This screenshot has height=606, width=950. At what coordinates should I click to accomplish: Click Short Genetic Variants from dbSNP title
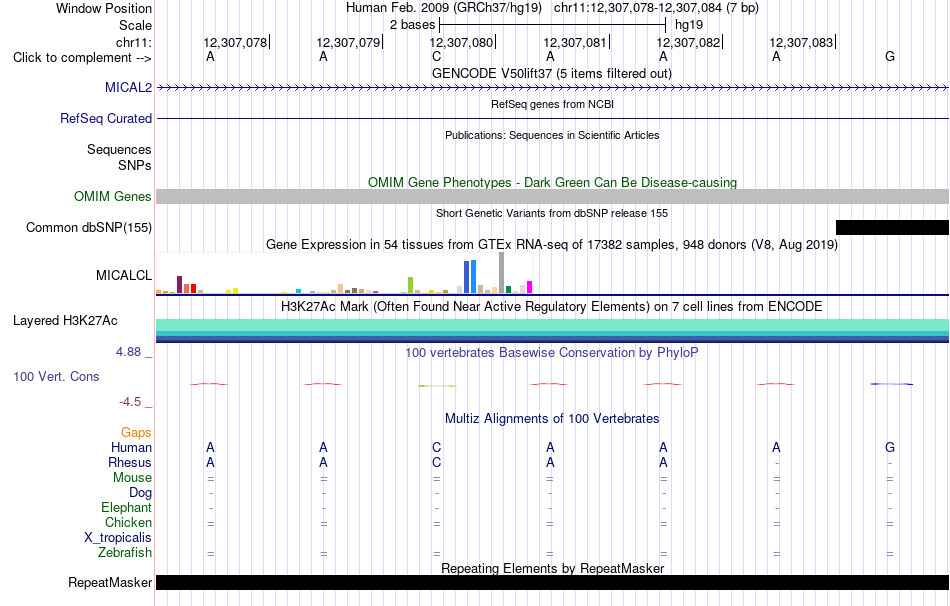552,213
